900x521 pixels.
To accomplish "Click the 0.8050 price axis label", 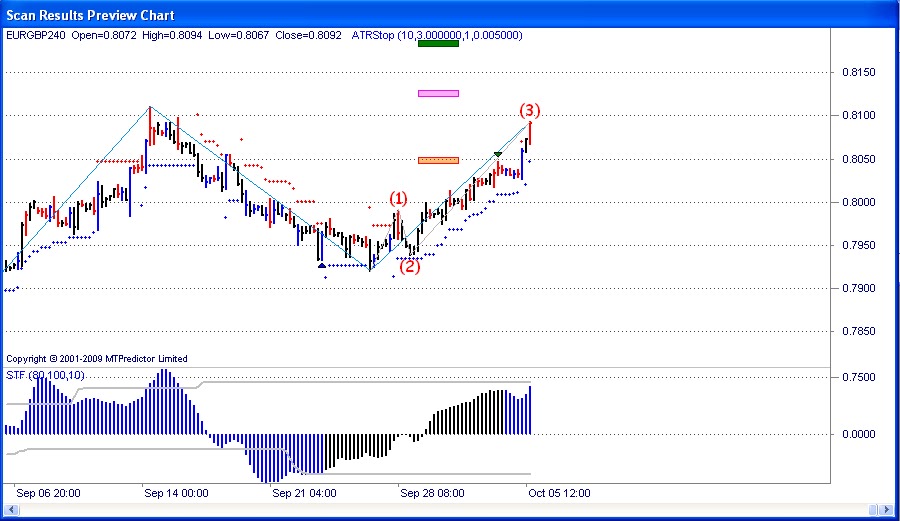I will coord(859,159).
